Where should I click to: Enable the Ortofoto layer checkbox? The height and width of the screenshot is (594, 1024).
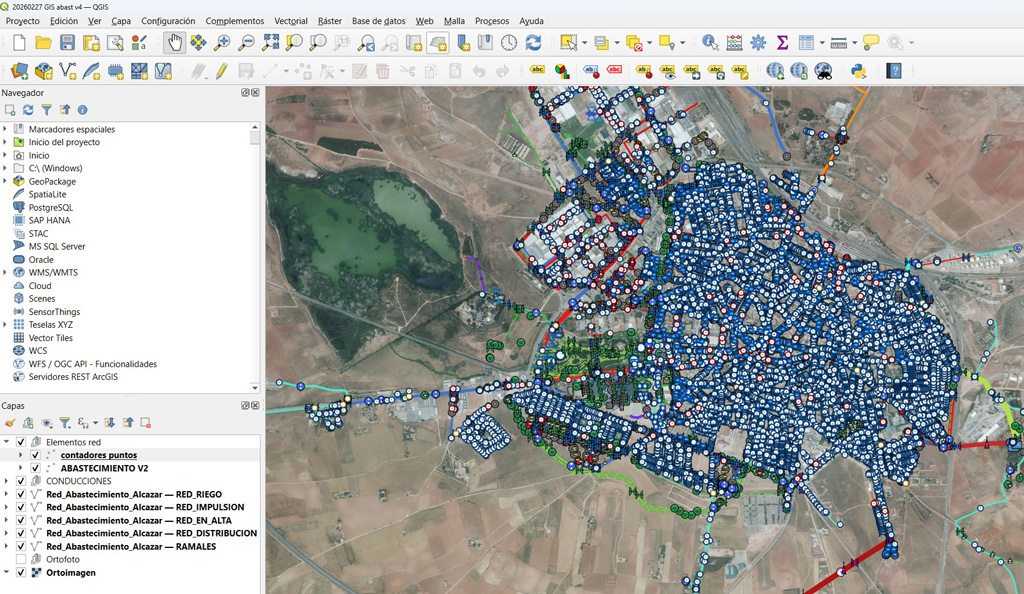tap(21, 560)
